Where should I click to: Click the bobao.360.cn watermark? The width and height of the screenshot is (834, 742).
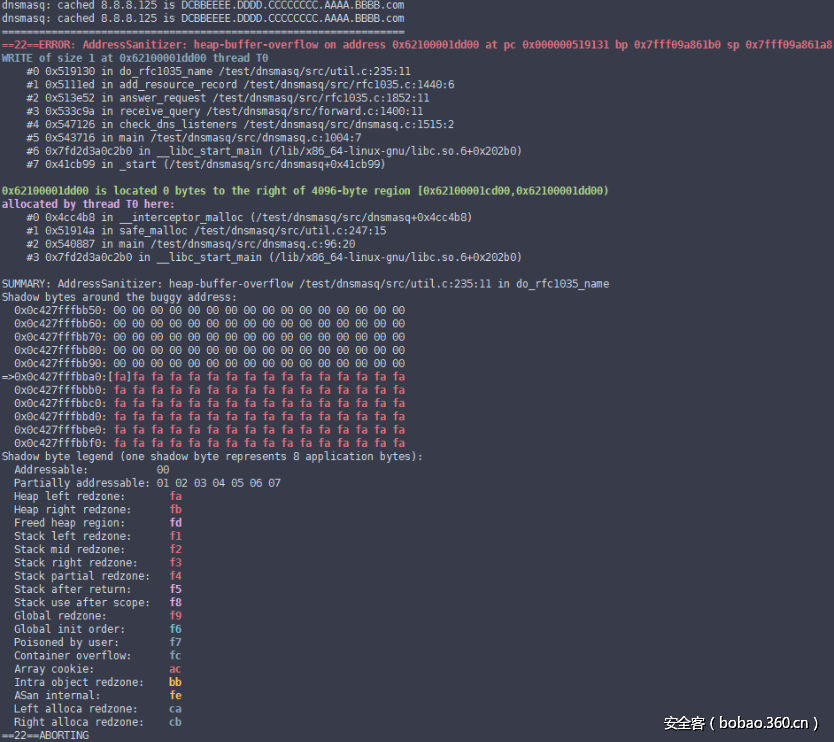point(741,722)
